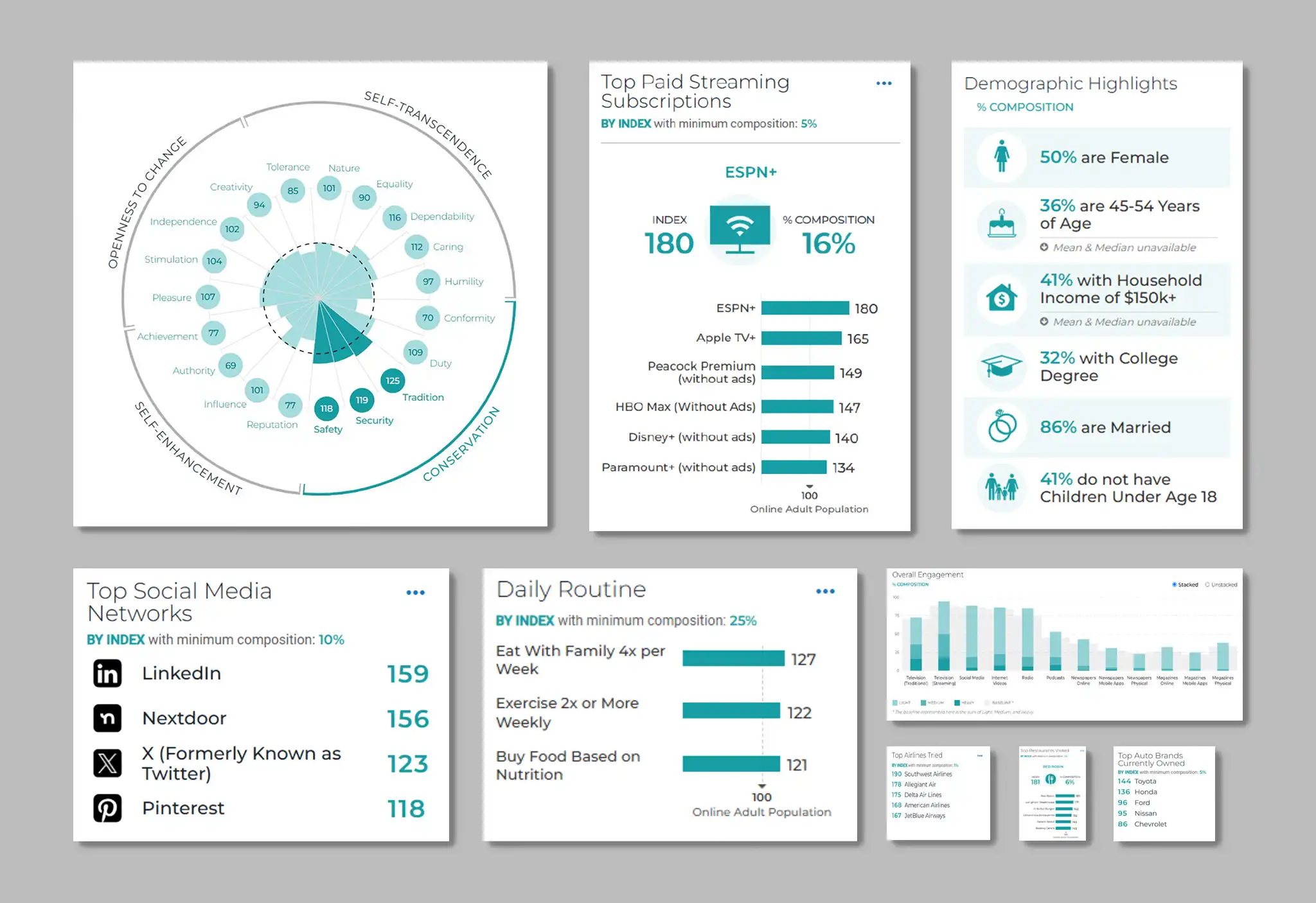Viewport: 1316px width, 903px height.
Task: Click the Caring 112 value bubble
Action: 416,247
